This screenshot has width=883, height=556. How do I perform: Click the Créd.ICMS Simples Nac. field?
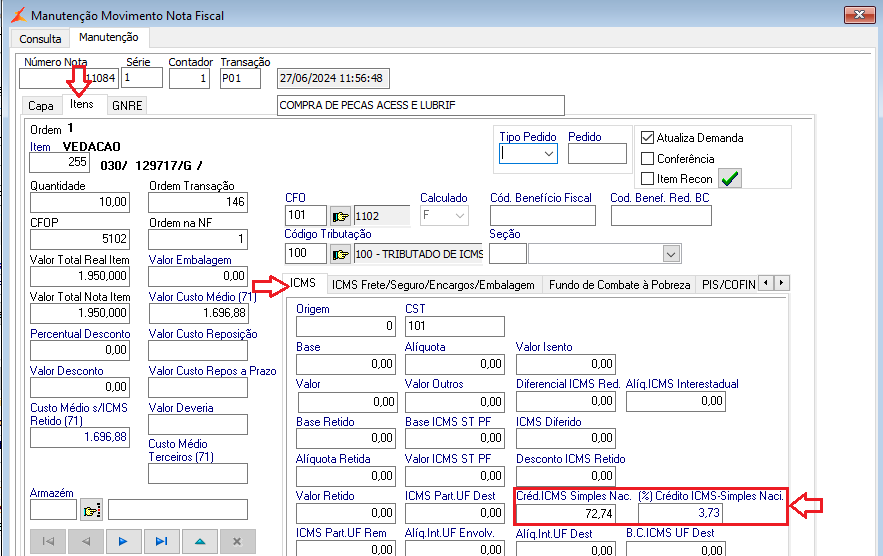(566, 514)
